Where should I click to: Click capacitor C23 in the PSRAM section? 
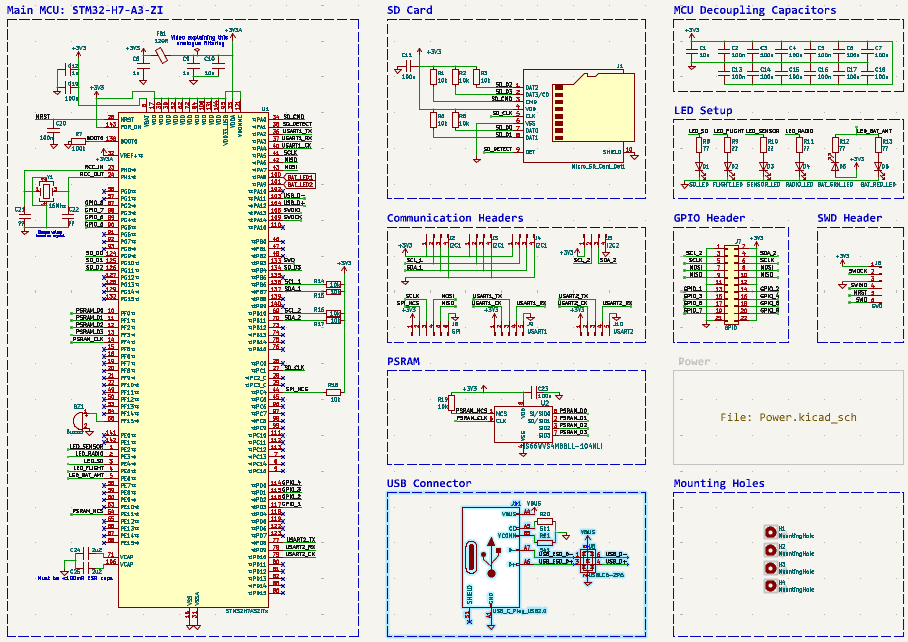(534, 391)
